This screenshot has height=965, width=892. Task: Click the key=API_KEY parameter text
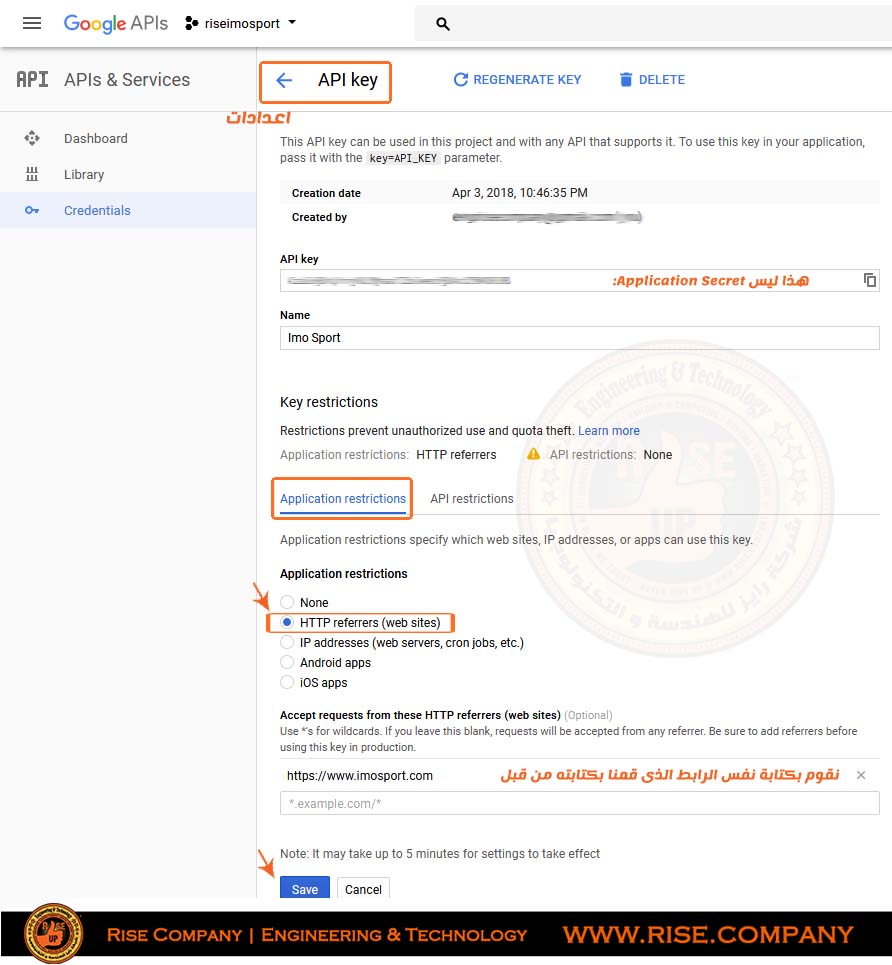(403, 158)
